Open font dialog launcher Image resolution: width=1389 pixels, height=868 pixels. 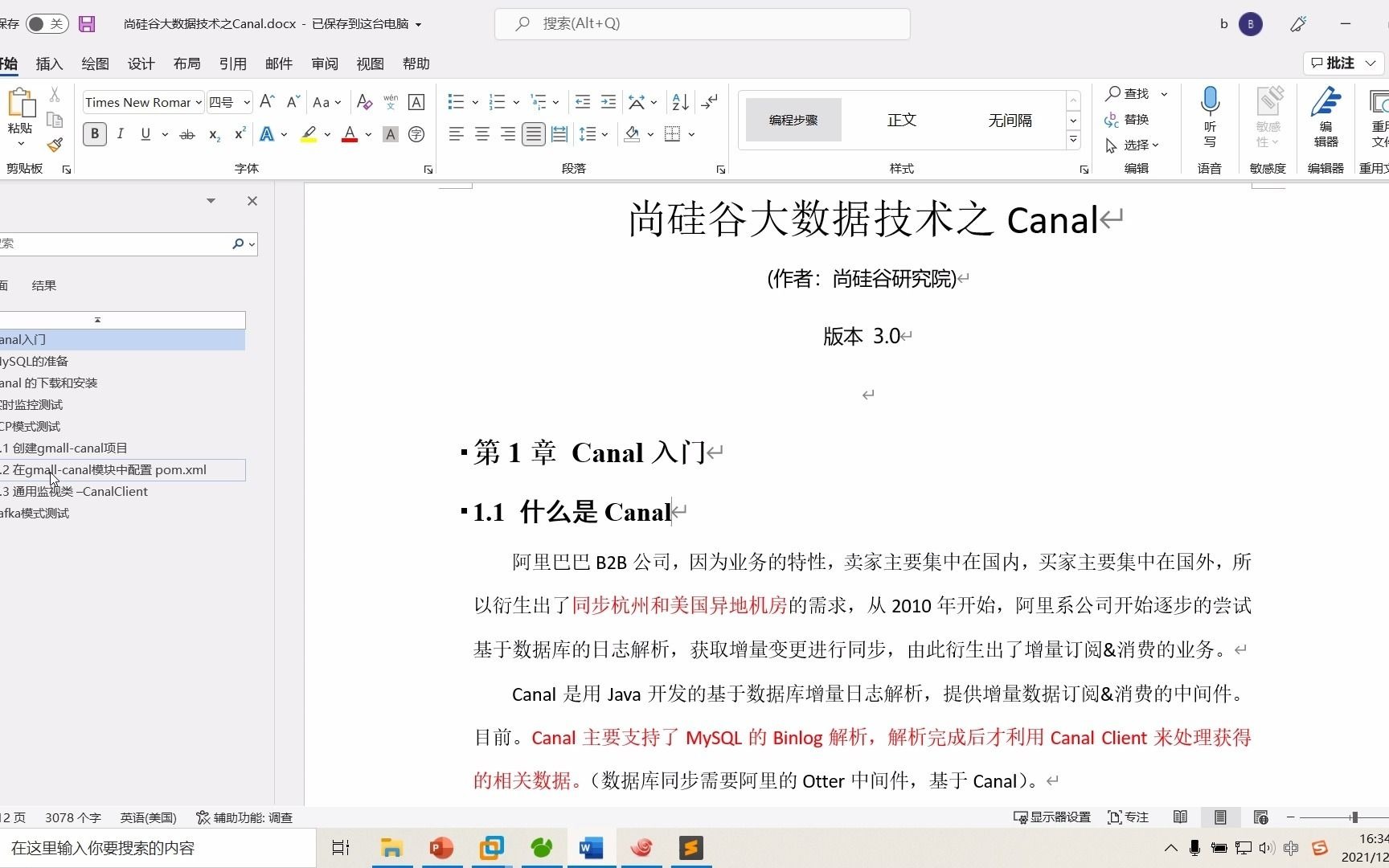(x=428, y=170)
